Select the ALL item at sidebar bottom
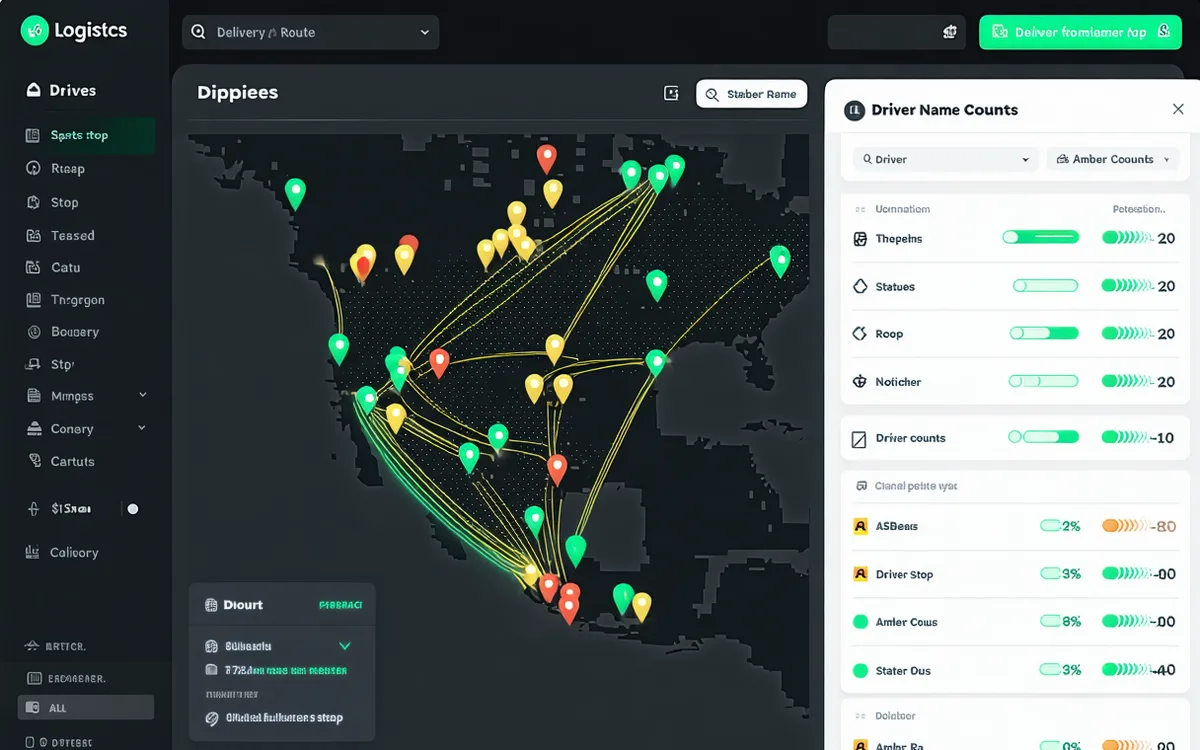The image size is (1200, 750). [x=86, y=708]
